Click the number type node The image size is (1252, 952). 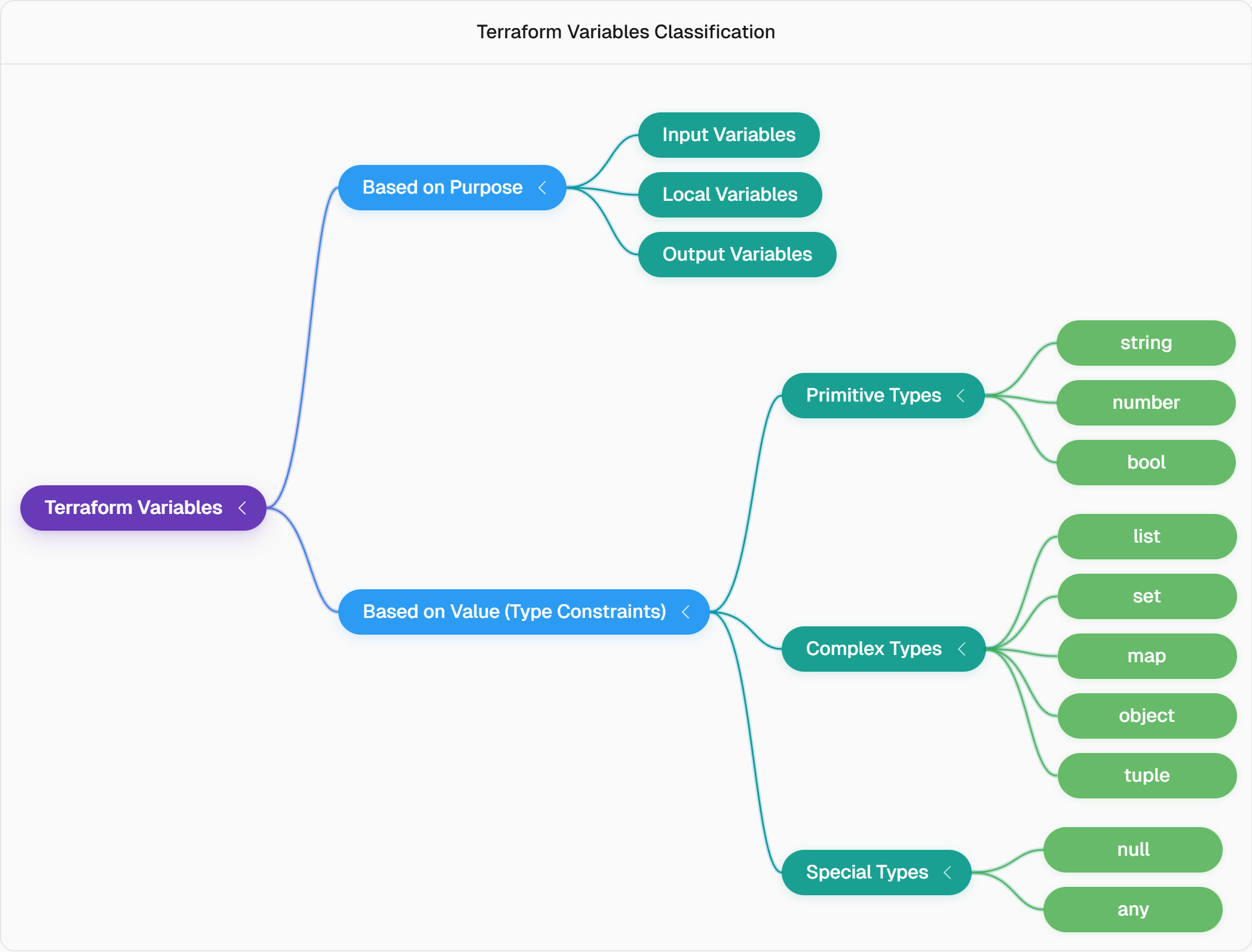[x=1146, y=403]
